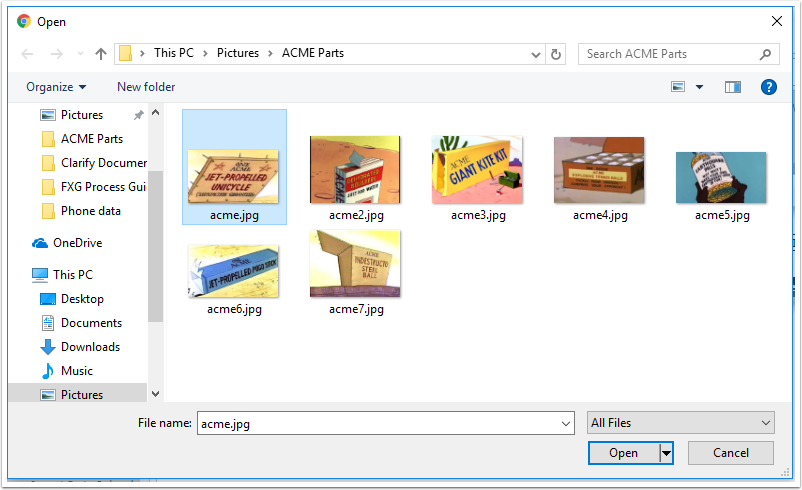Select Pictures in the breadcrumb path
This screenshot has height=490, width=802.
pos(238,53)
